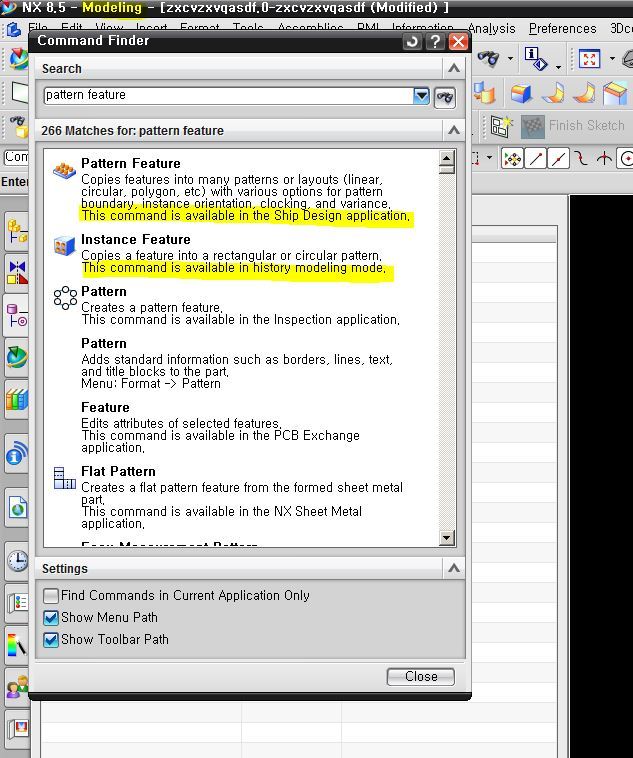Uncheck Show Toolbar Path
This screenshot has width=633, height=758.
tap(51, 640)
